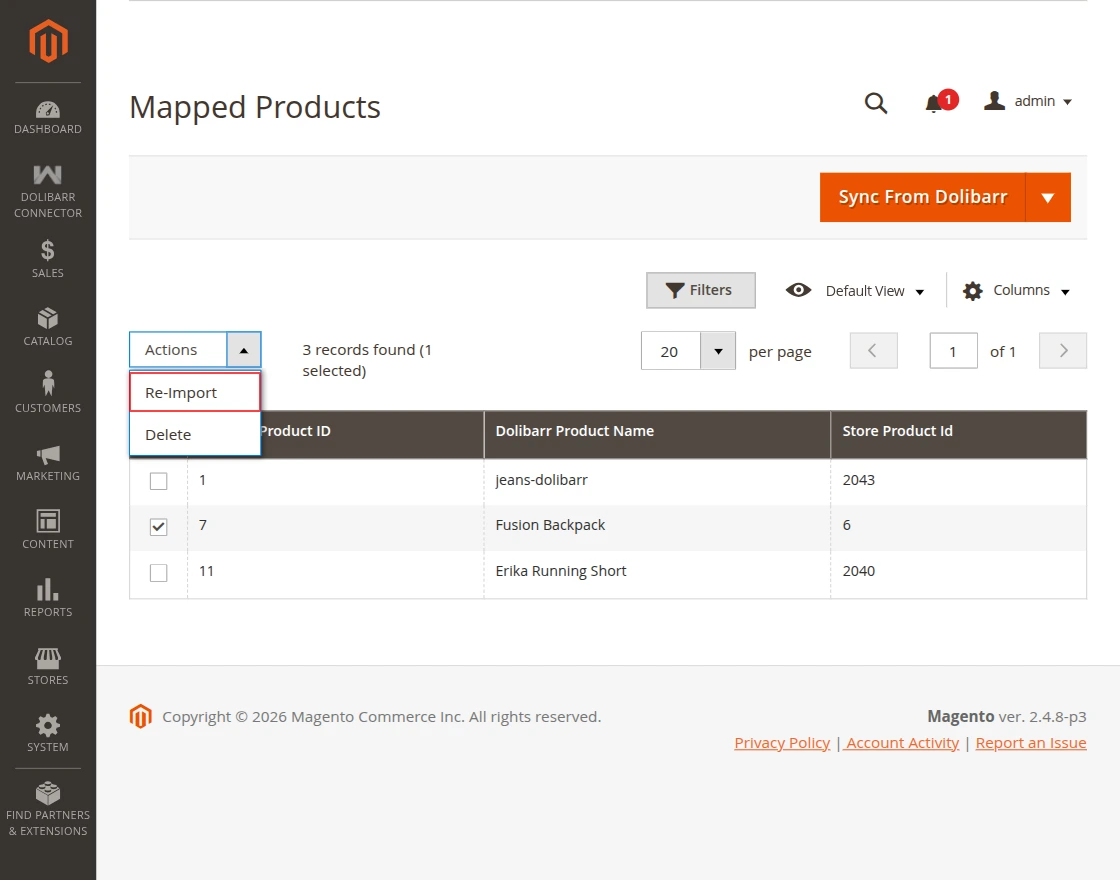Open the notifications bell
The height and width of the screenshot is (880, 1120).
[x=934, y=103]
